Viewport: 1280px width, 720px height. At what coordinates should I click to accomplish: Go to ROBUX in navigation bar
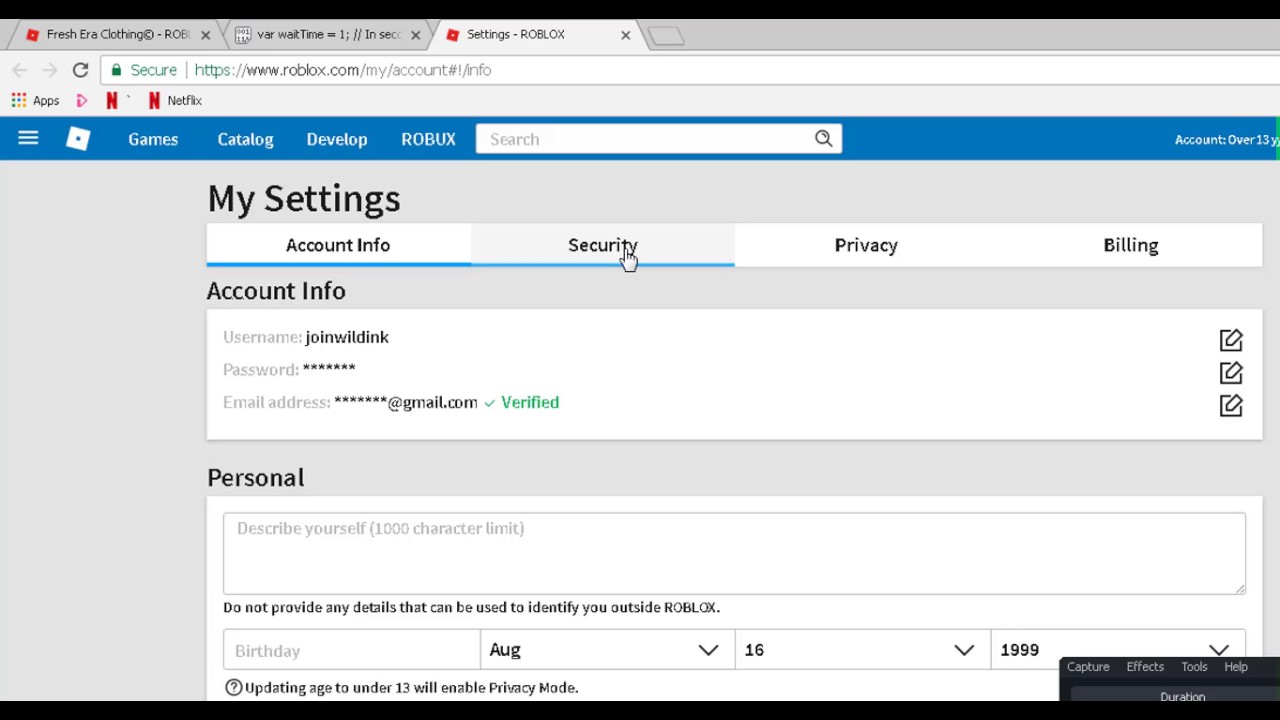point(428,139)
